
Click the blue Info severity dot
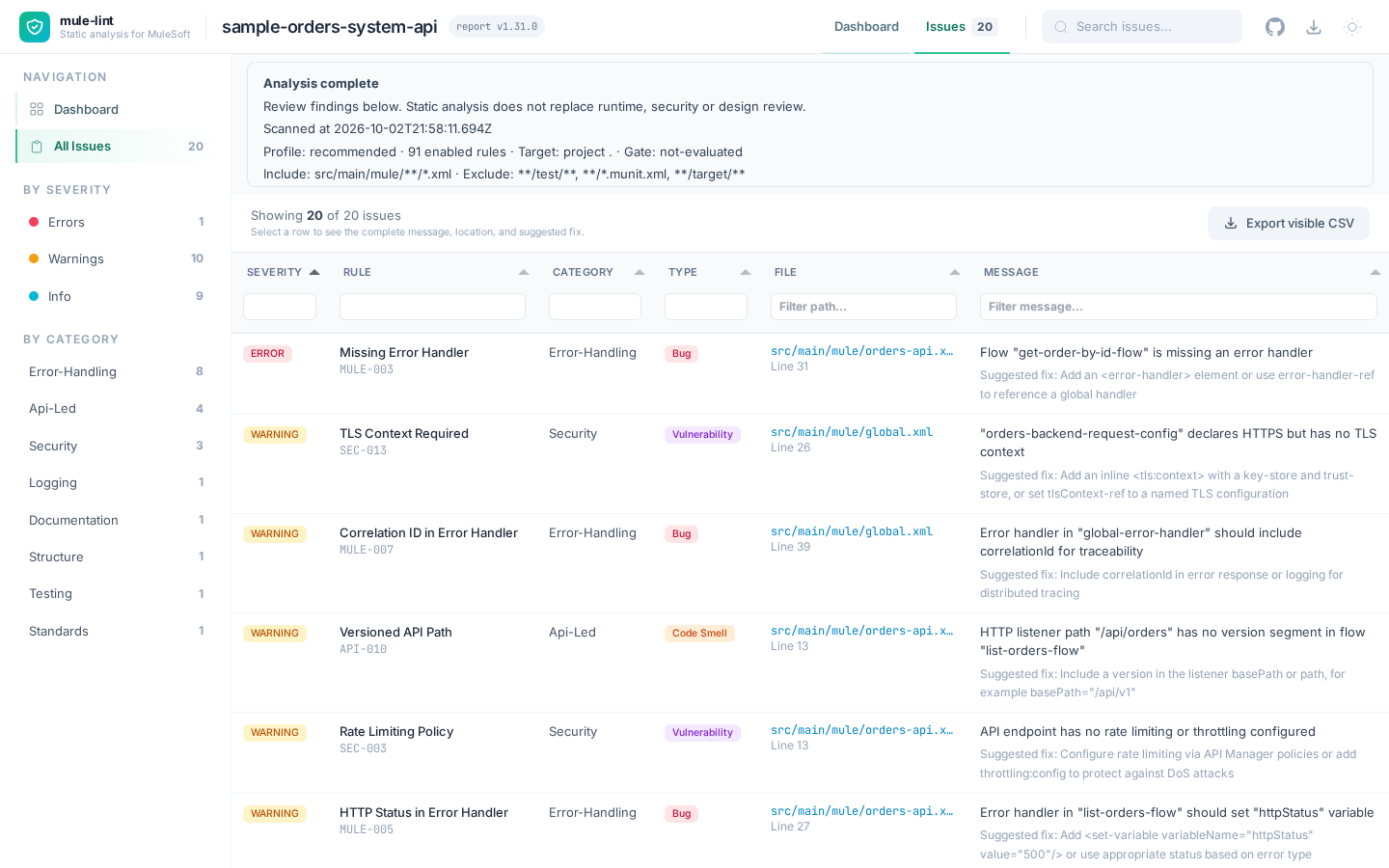pos(34,296)
